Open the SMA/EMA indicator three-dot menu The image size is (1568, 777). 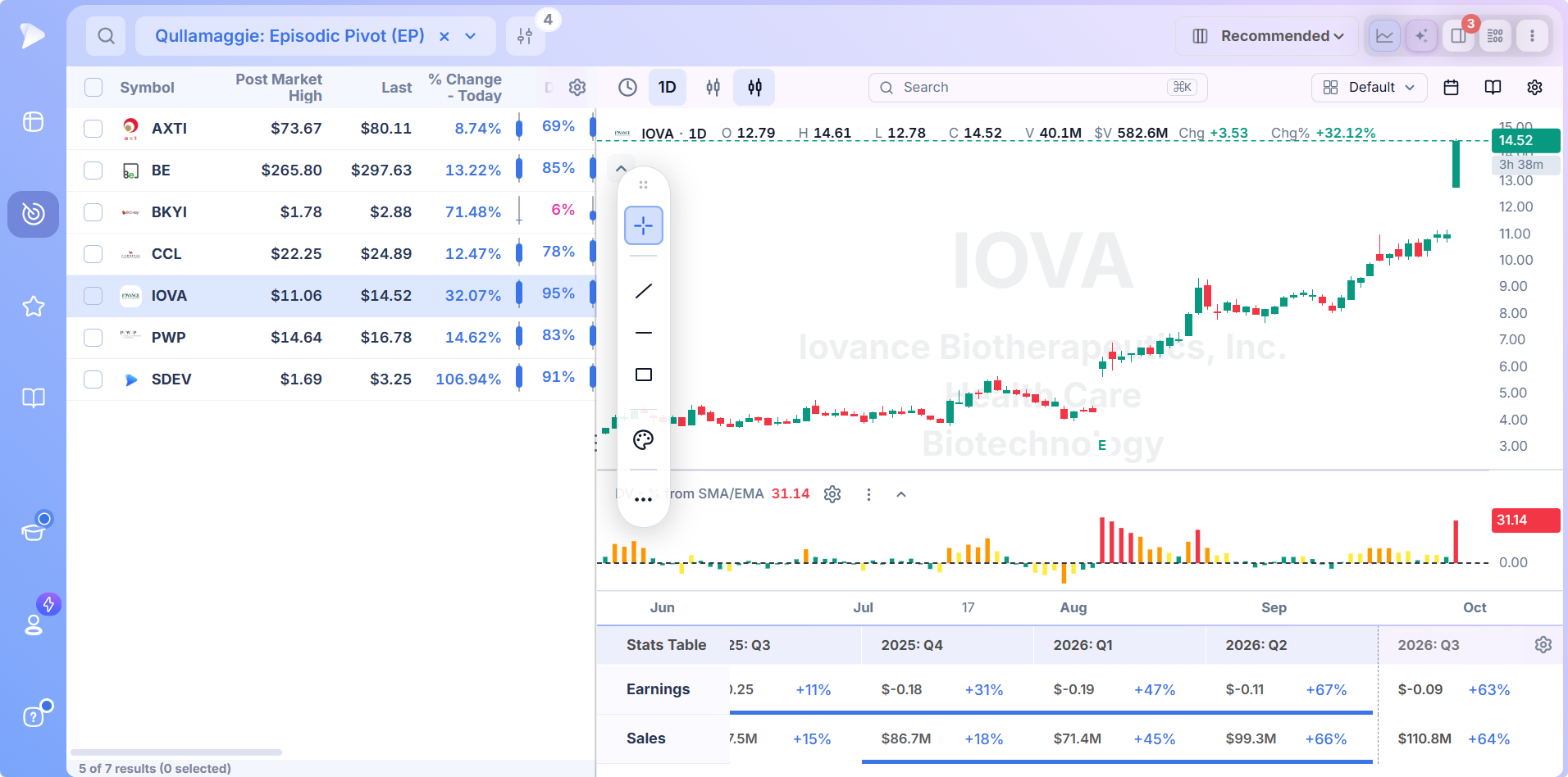pyautogui.click(x=868, y=494)
